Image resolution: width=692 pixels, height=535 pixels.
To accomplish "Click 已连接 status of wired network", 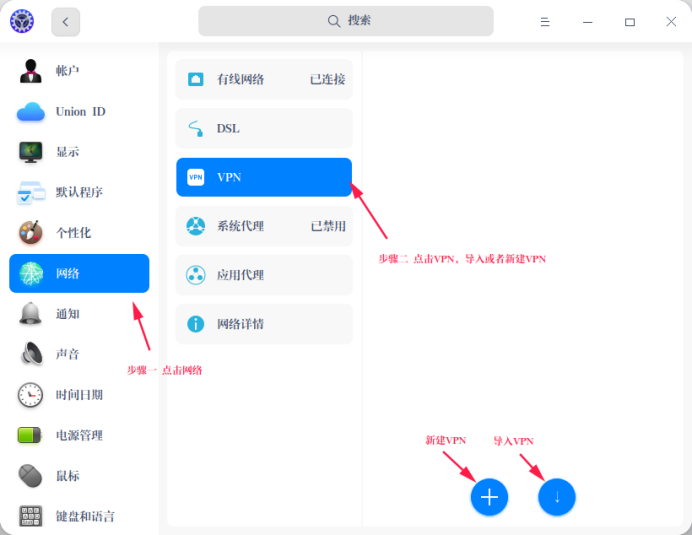I will (x=327, y=79).
